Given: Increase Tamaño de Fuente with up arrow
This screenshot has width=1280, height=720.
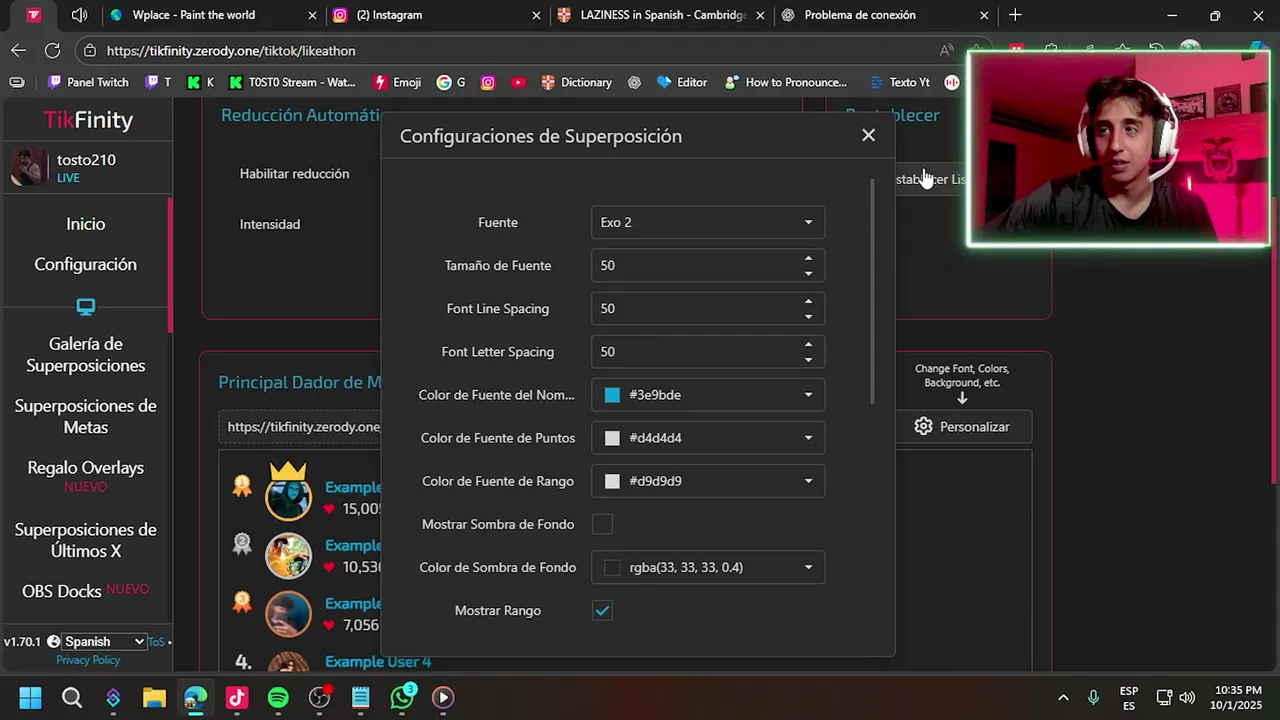Looking at the screenshot, I should pos(808,258).
